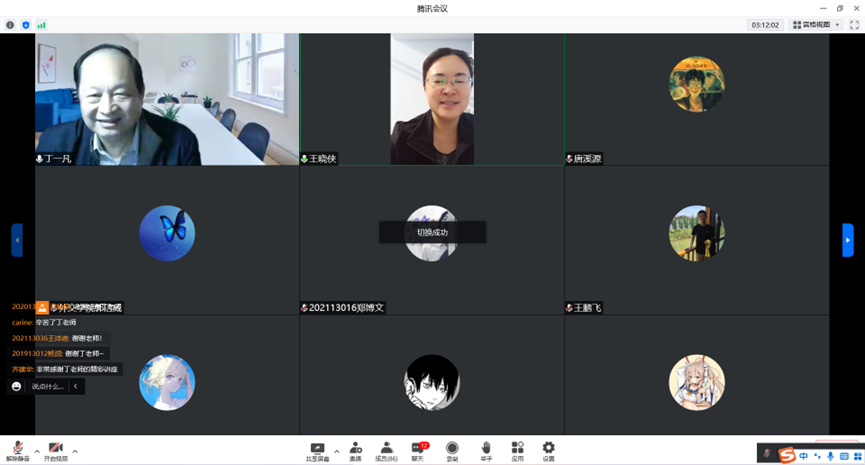
Task: Collapse the chat overlay with left arrow
Action: click(x=76, y=386)
